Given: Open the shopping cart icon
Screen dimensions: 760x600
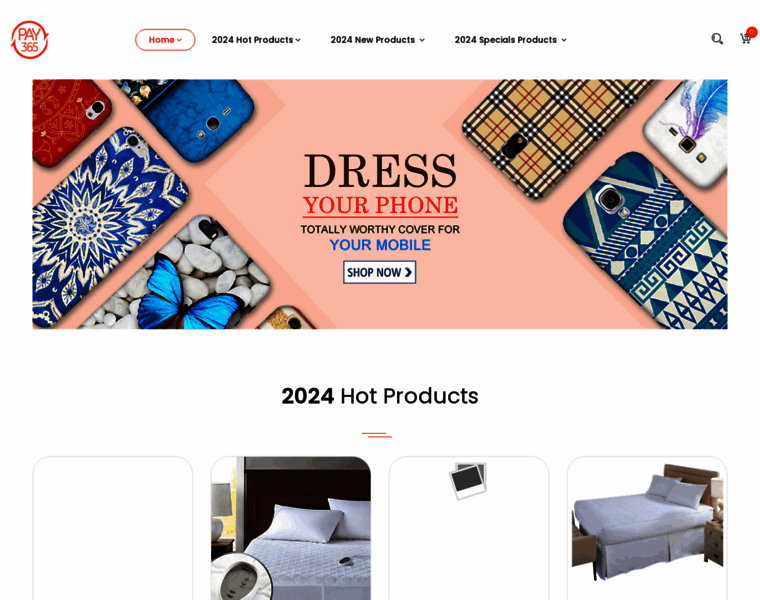Looking at the screenshot, I should pyautogui.click(x=745, y=39).
